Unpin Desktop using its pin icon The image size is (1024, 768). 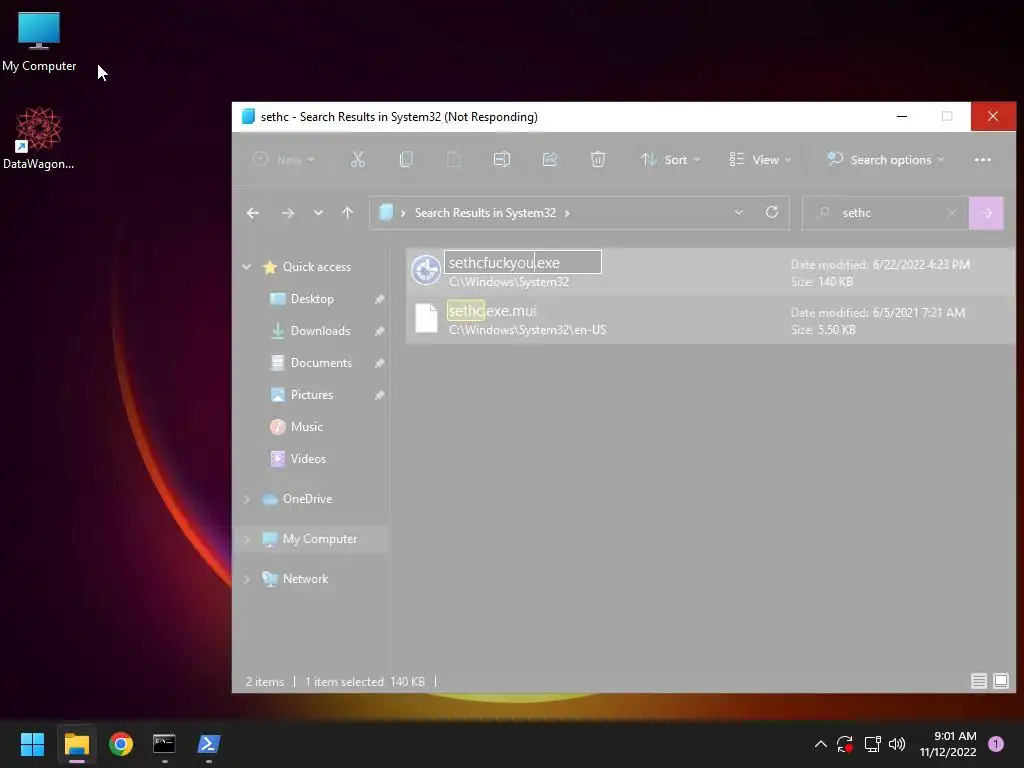click(379, 299)
